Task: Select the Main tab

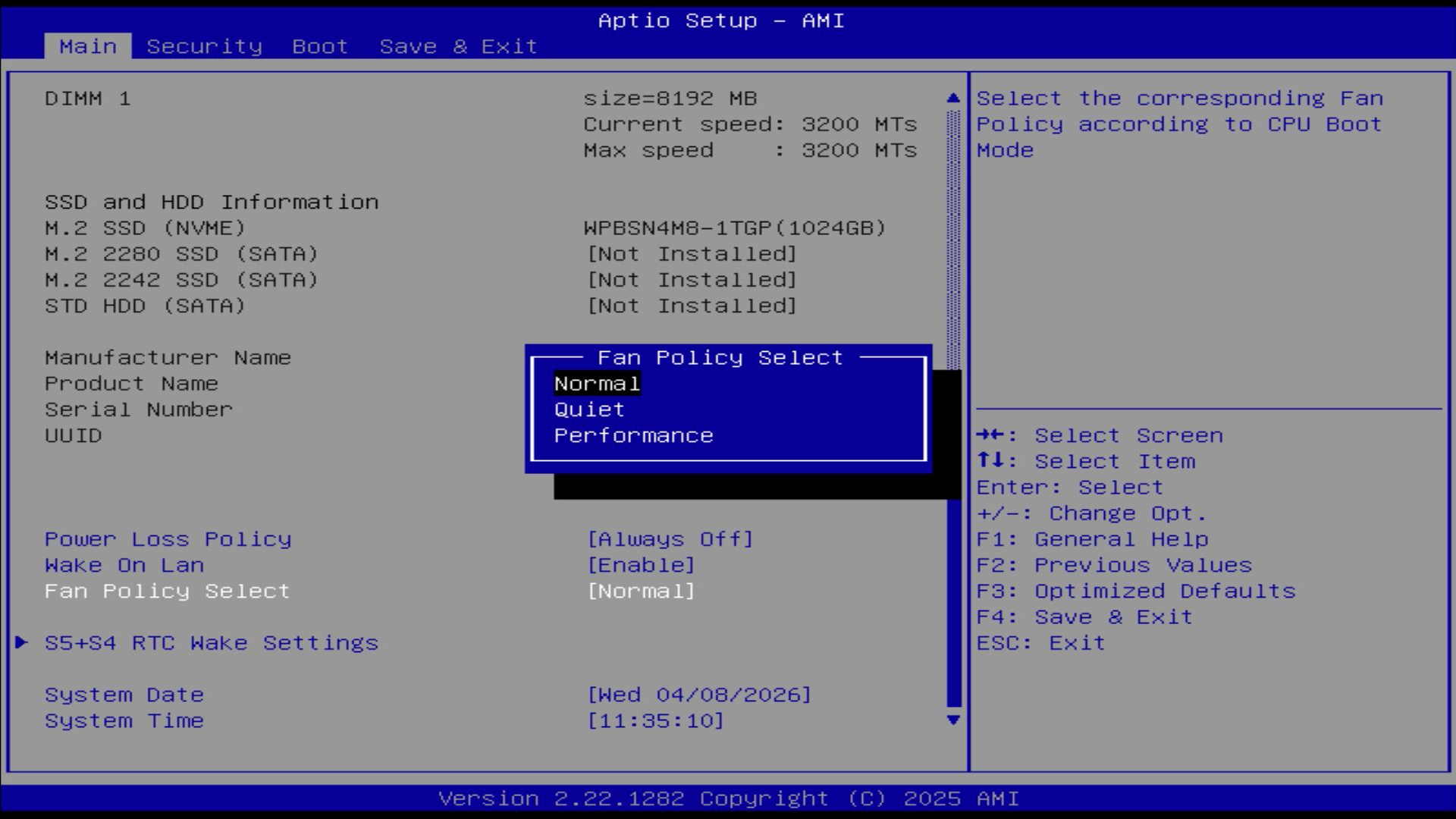Action: click(88, 46)
